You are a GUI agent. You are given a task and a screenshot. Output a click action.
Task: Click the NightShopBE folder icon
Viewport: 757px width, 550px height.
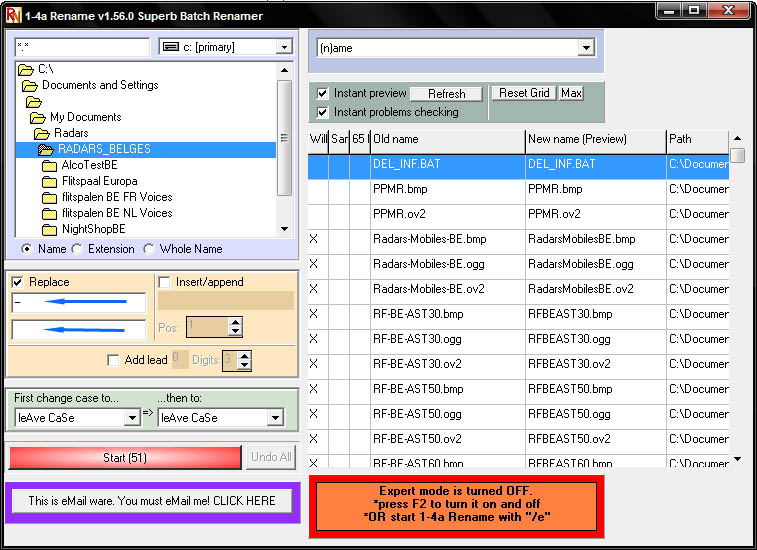click(x=50, y=229)
